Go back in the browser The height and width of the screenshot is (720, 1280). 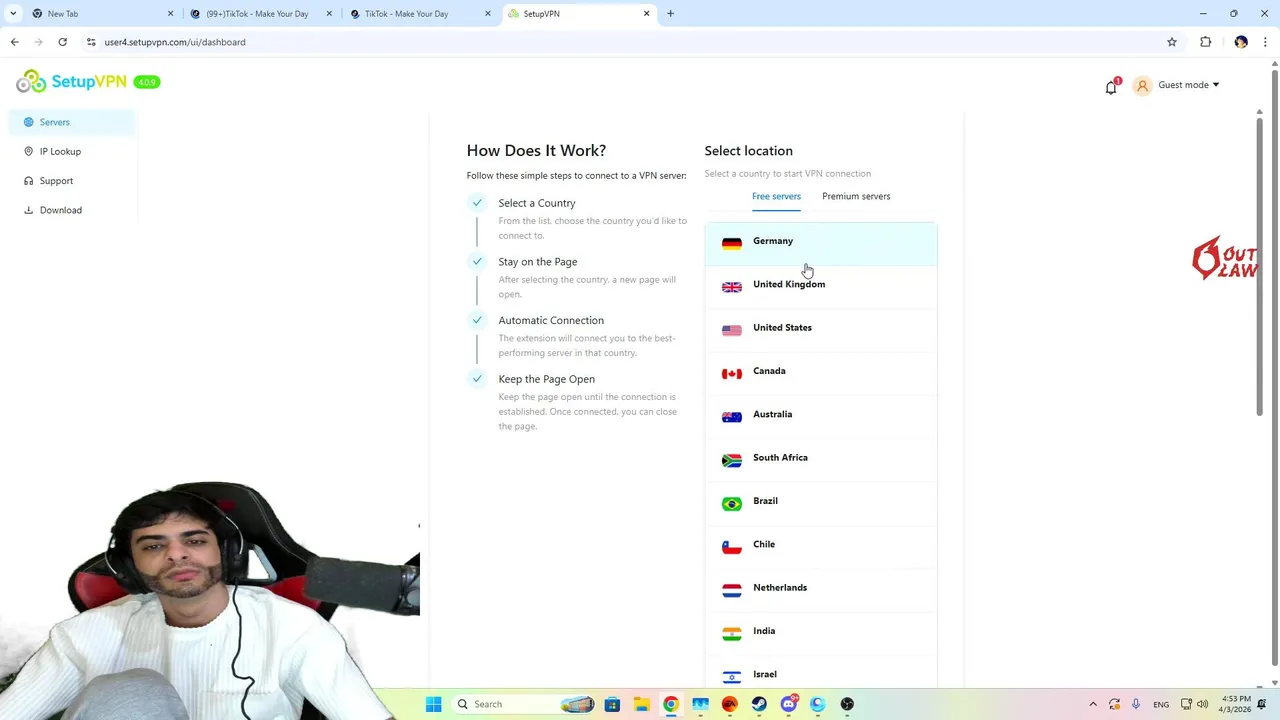point(14,42)
